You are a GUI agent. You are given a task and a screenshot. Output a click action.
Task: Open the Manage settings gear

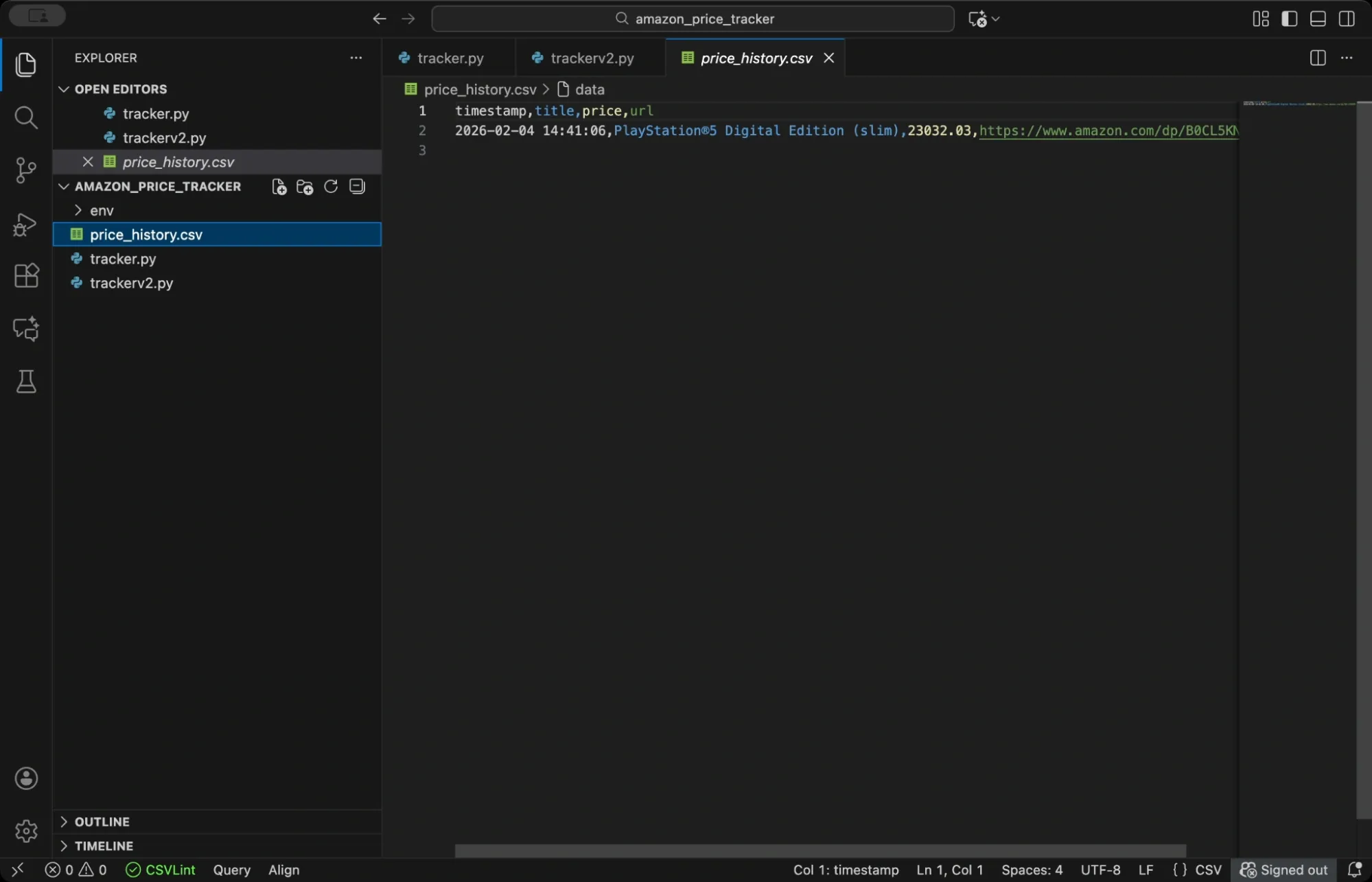[x=25, y=831]
